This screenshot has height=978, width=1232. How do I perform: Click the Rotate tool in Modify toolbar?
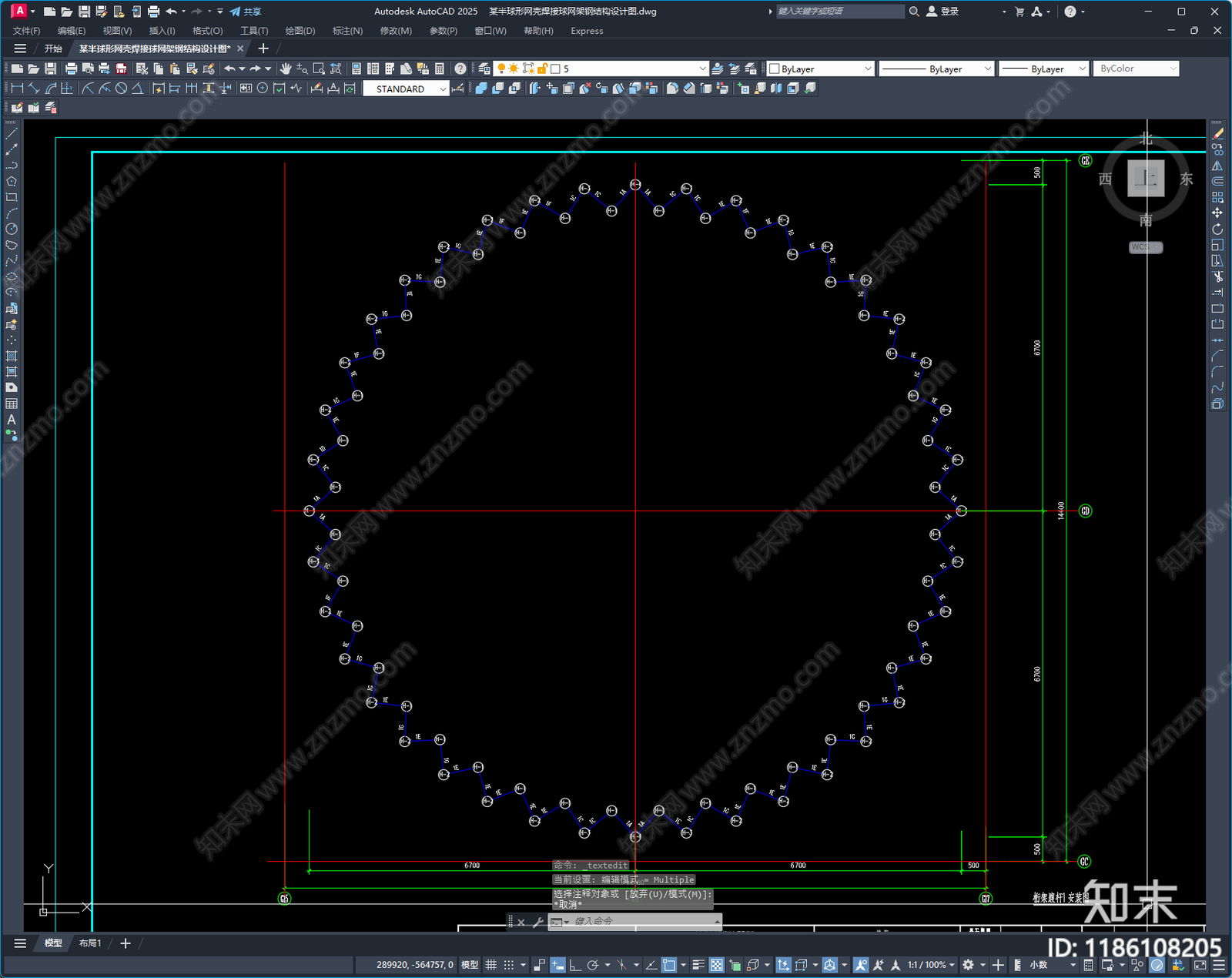coord(1217,229)
